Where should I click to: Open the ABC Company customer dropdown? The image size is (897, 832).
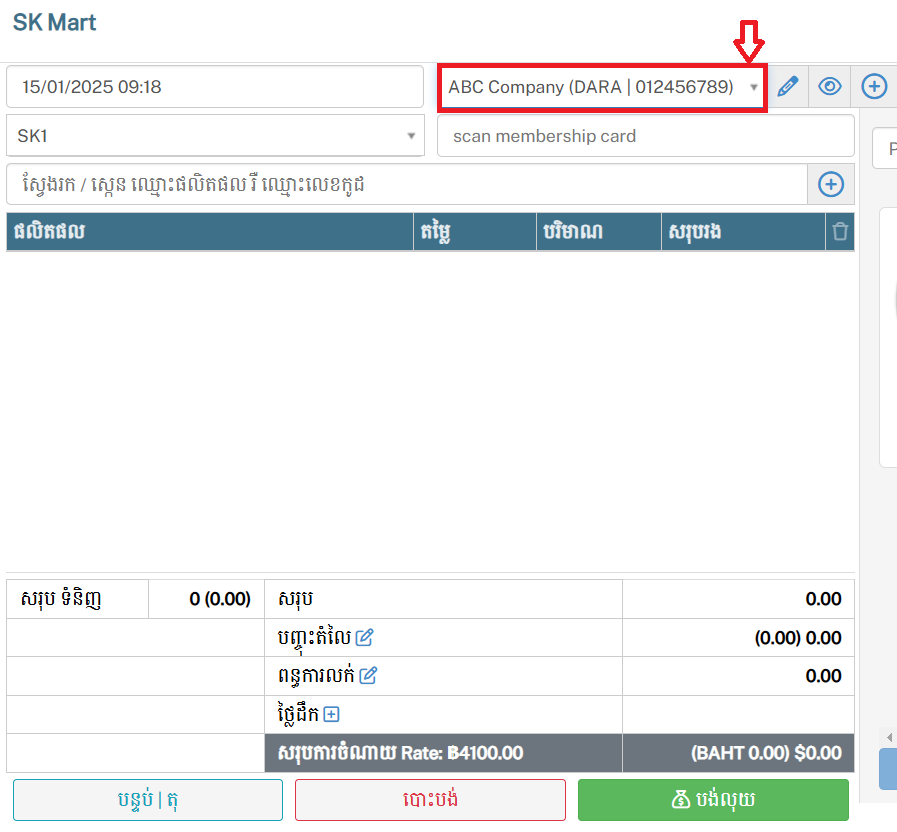point(602,87)
